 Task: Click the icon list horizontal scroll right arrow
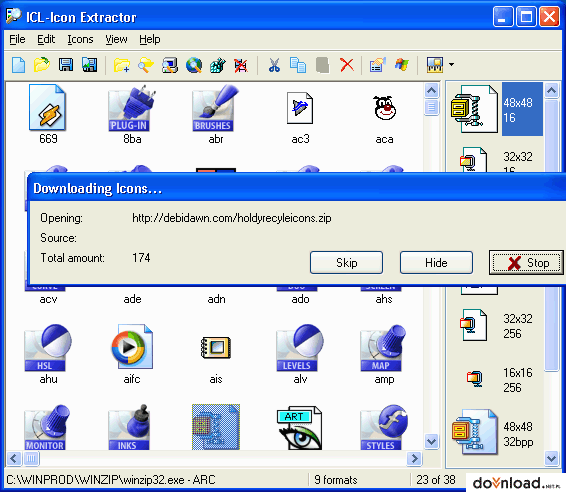coord(414,459)
